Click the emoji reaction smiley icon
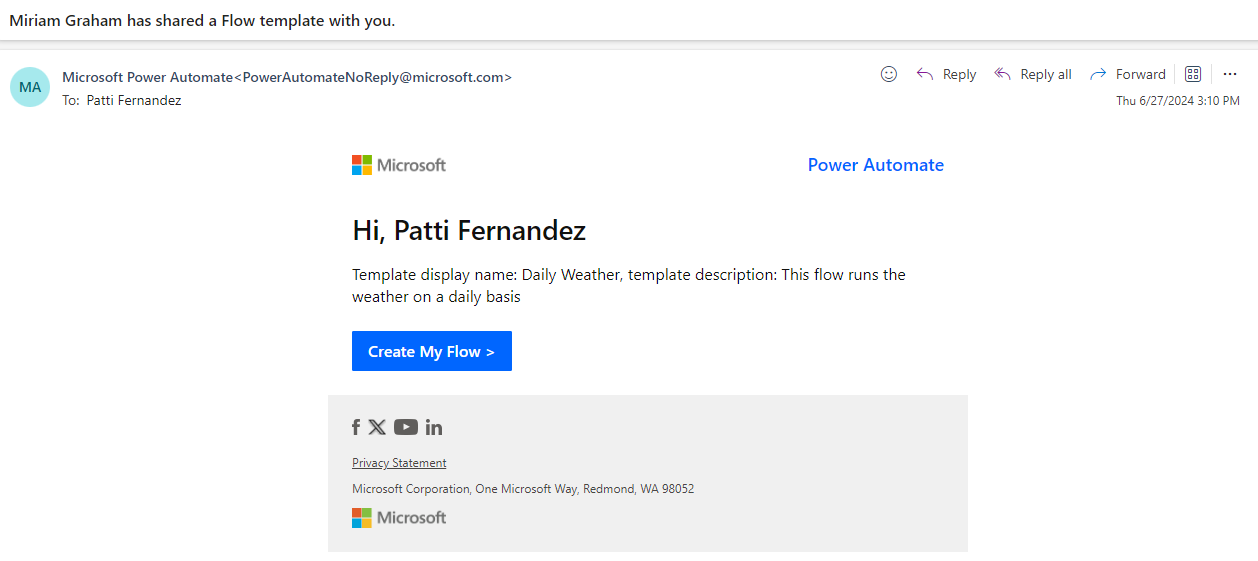 [x=889, y=74]
